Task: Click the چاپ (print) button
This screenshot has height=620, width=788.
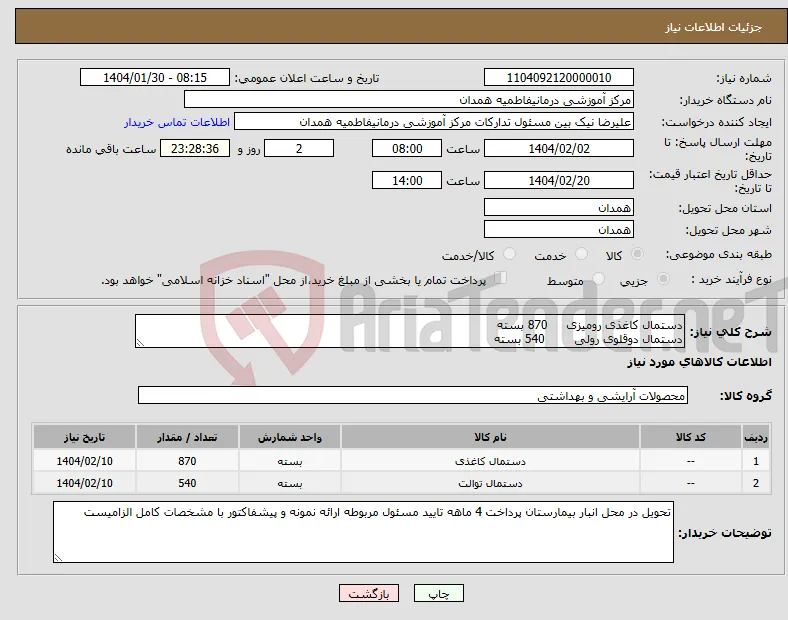Action: click(x=439, y=593)
